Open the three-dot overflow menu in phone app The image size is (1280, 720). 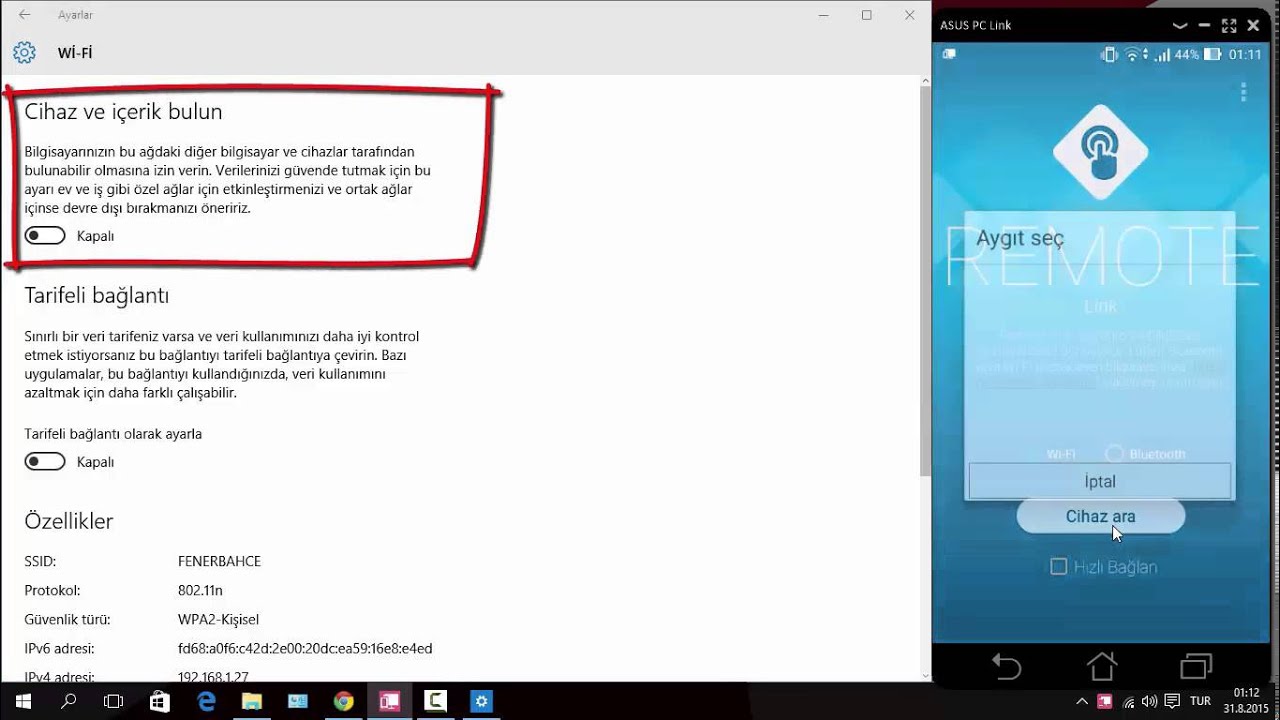coord(1244,92)
